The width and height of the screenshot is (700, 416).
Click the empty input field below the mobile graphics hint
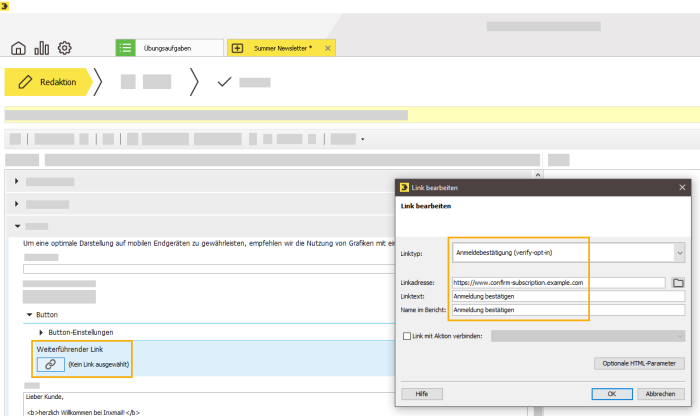[209, 269]
